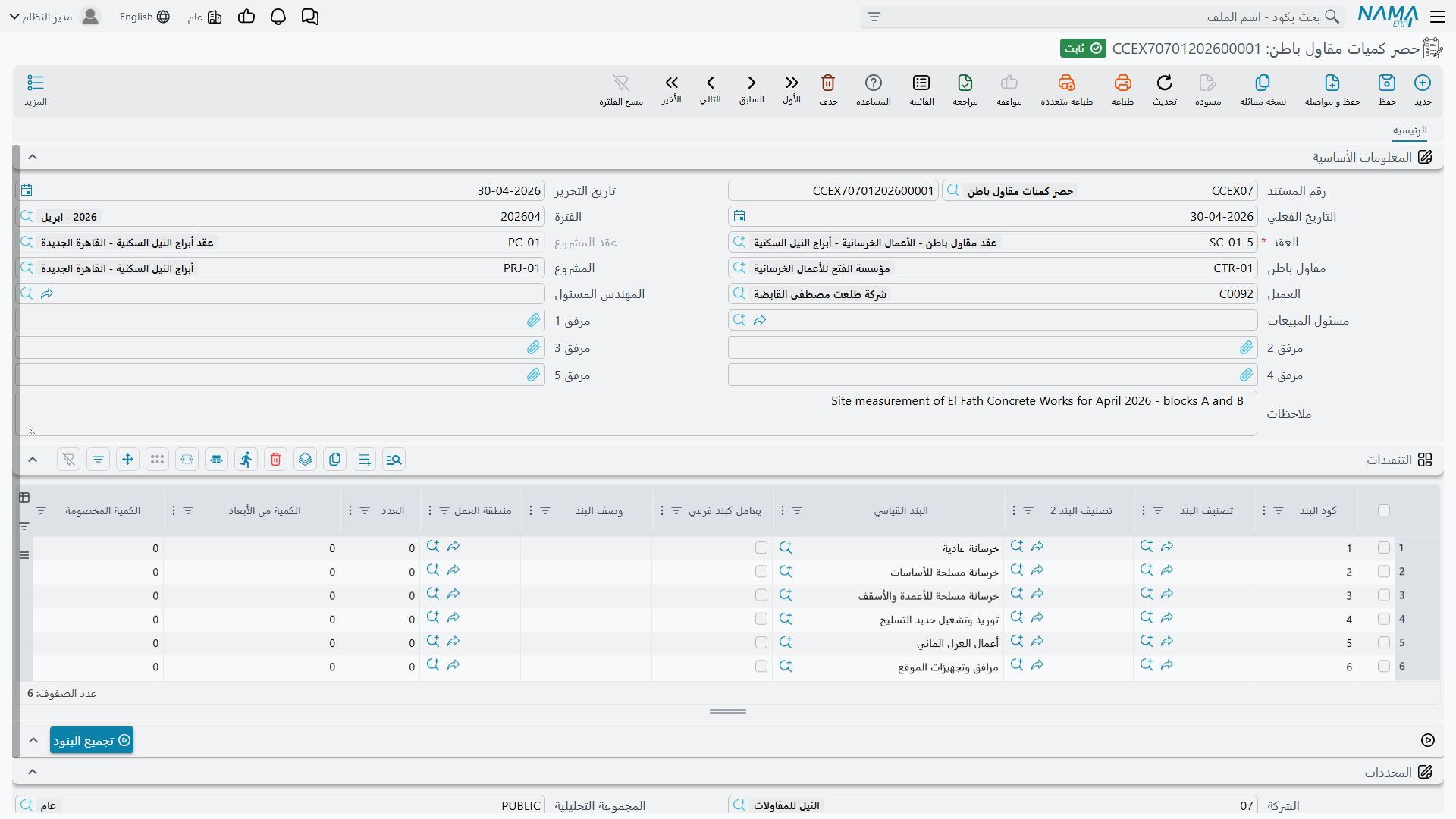Select row 1 checkbox for خرسانة عادية
This screenshot has height=819, width=1456.
coord(1384,548)
